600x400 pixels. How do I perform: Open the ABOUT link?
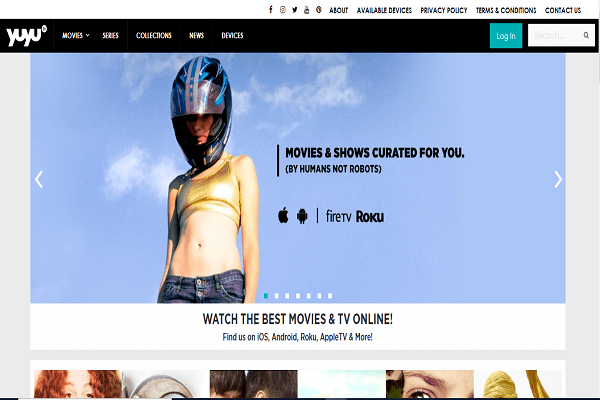click(x=339, y=10)
